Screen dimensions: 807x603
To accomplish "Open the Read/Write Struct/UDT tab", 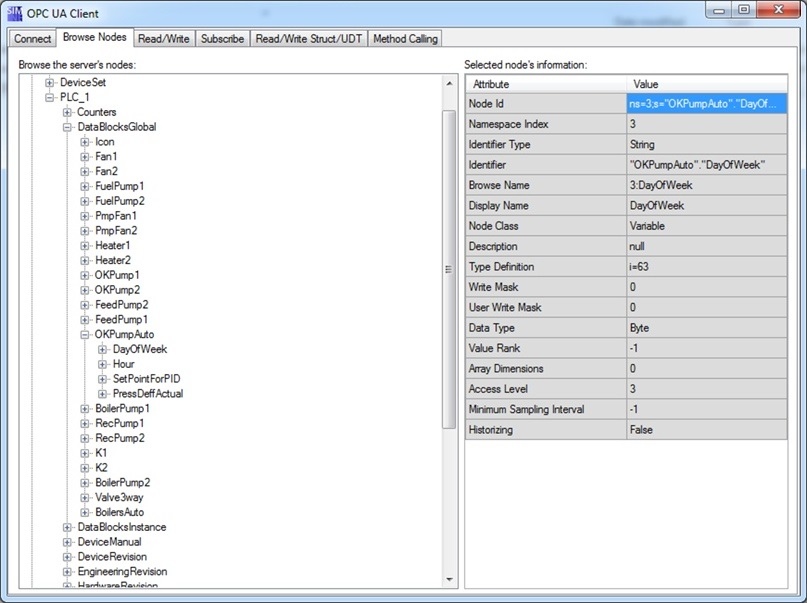I will (309, 39).
